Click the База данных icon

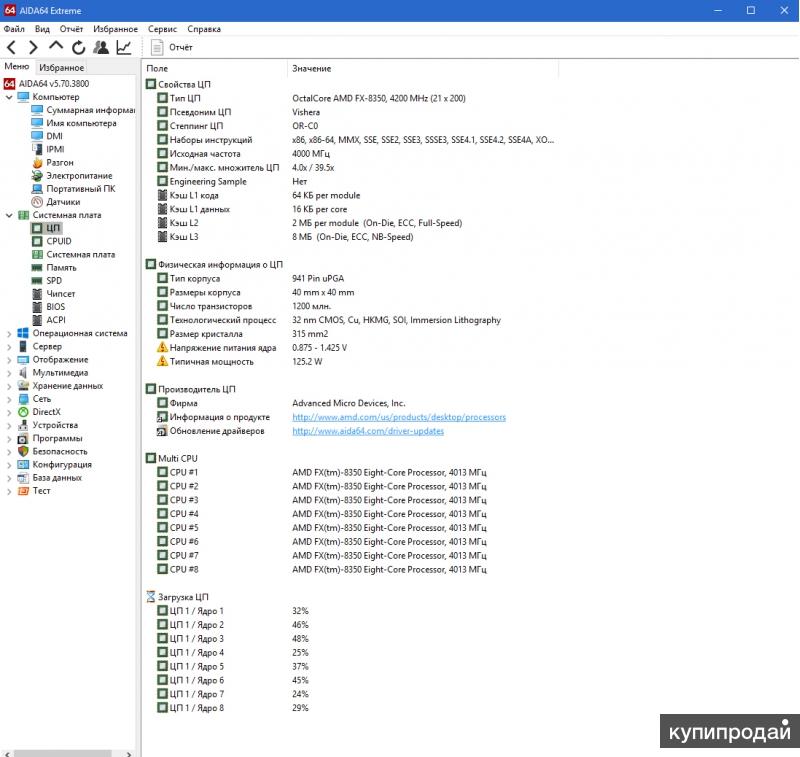[x=23, y=478]
